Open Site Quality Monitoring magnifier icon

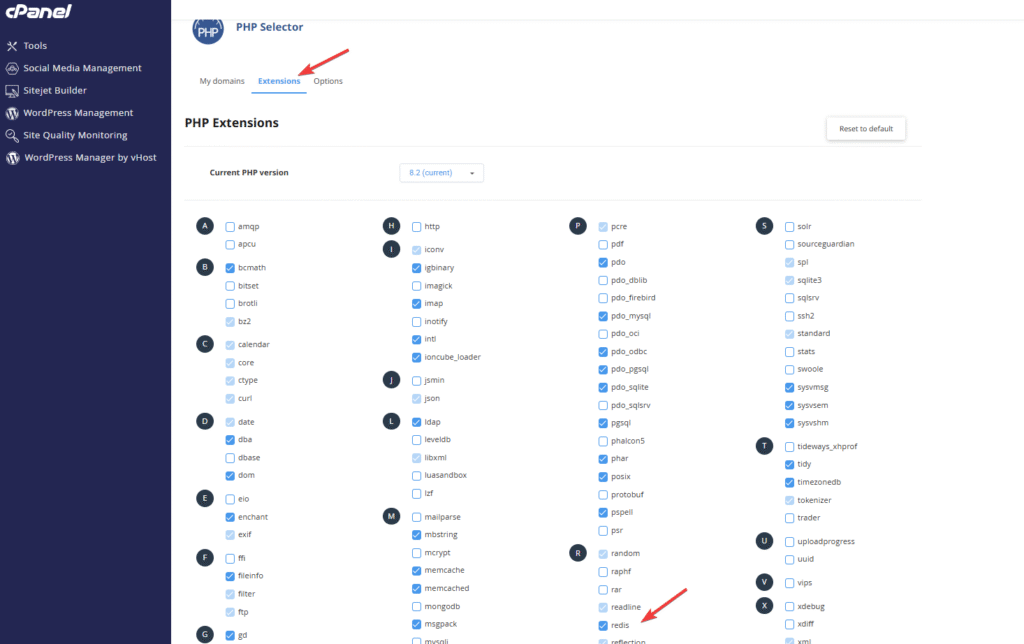pos(13,135)
